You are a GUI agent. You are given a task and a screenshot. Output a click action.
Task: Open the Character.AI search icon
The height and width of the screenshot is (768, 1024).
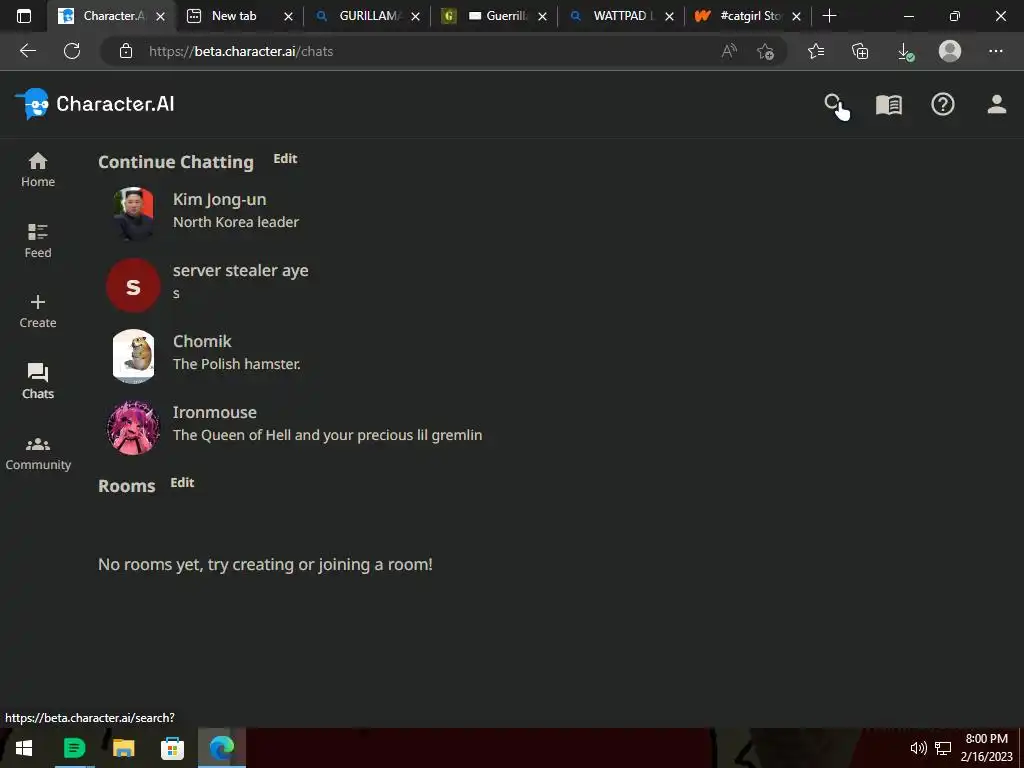[832, 104]
